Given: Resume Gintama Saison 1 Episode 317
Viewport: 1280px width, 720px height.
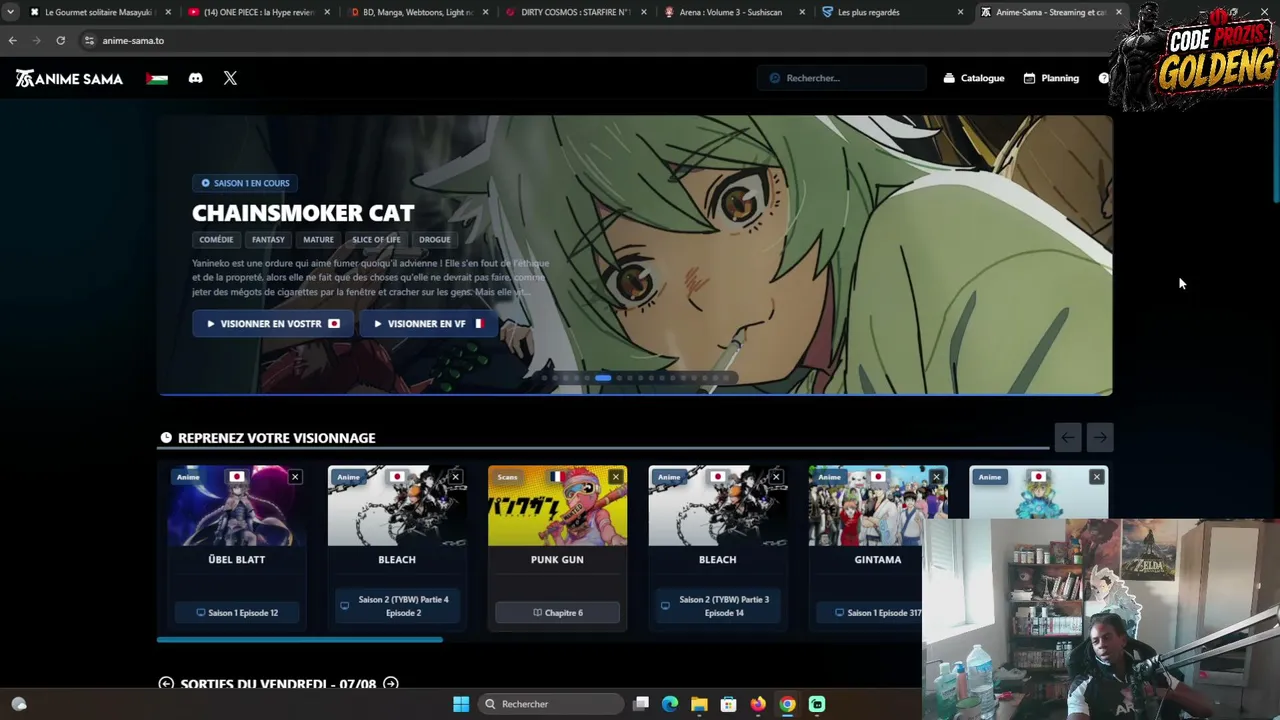Looking at the screenshot, I should 877,612.
